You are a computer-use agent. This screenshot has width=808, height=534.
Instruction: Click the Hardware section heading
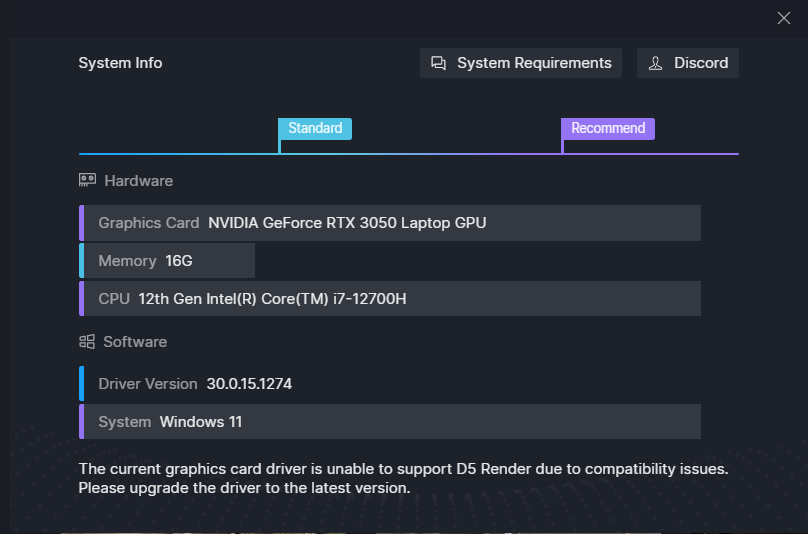point(139,181)
